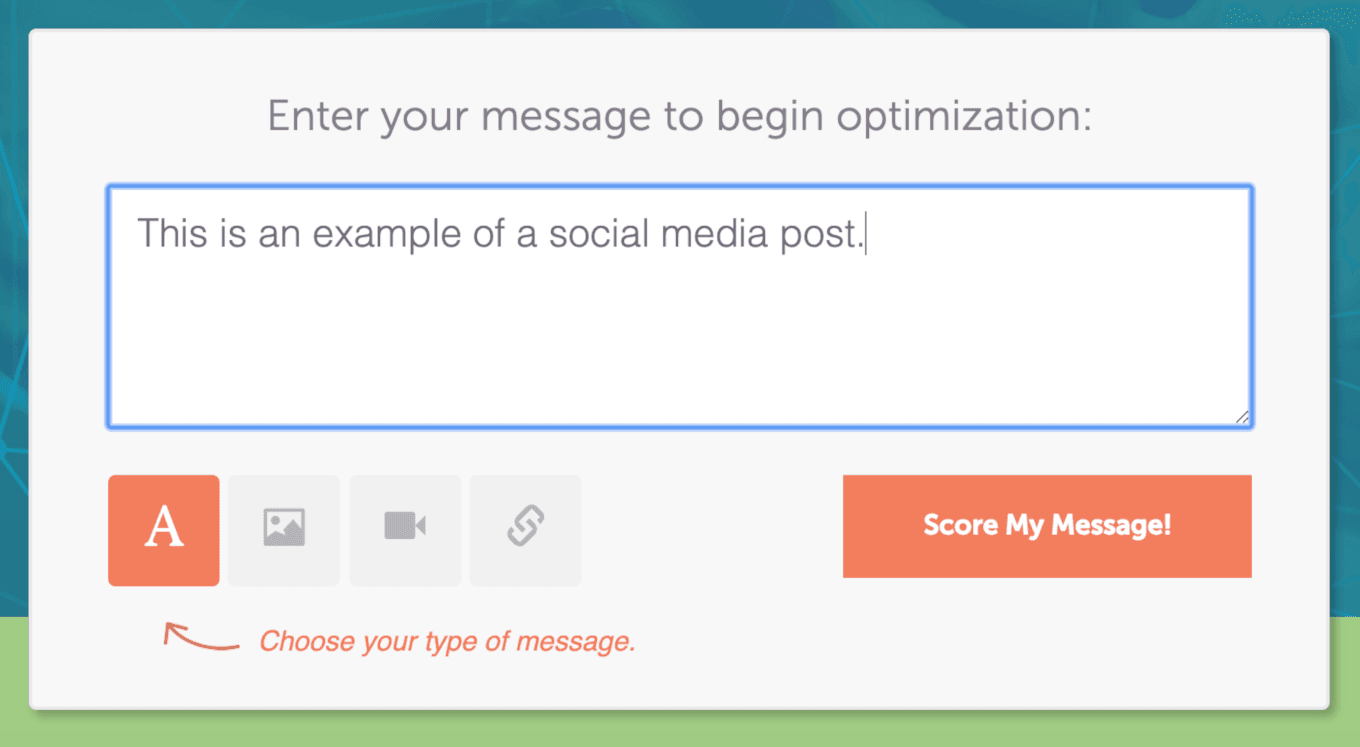Click the curved orange arrow hint graphic
The height and width of the screenshot is (747, 1360).
click(202, 637)
